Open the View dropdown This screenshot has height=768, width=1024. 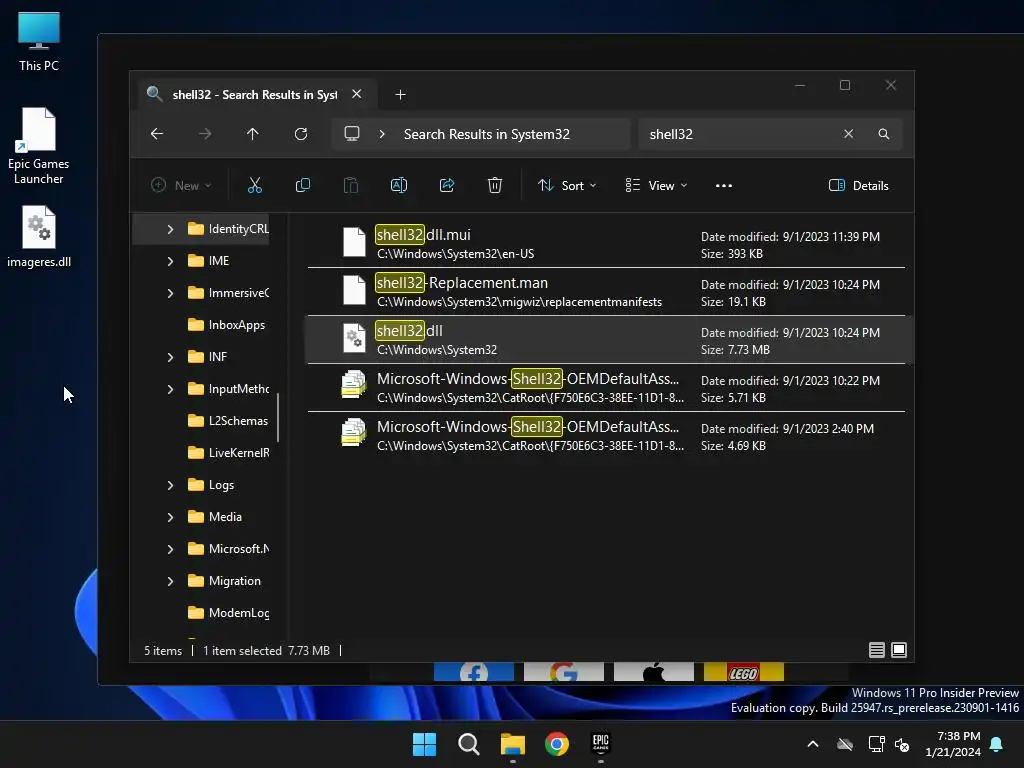(x=656, y=185)
